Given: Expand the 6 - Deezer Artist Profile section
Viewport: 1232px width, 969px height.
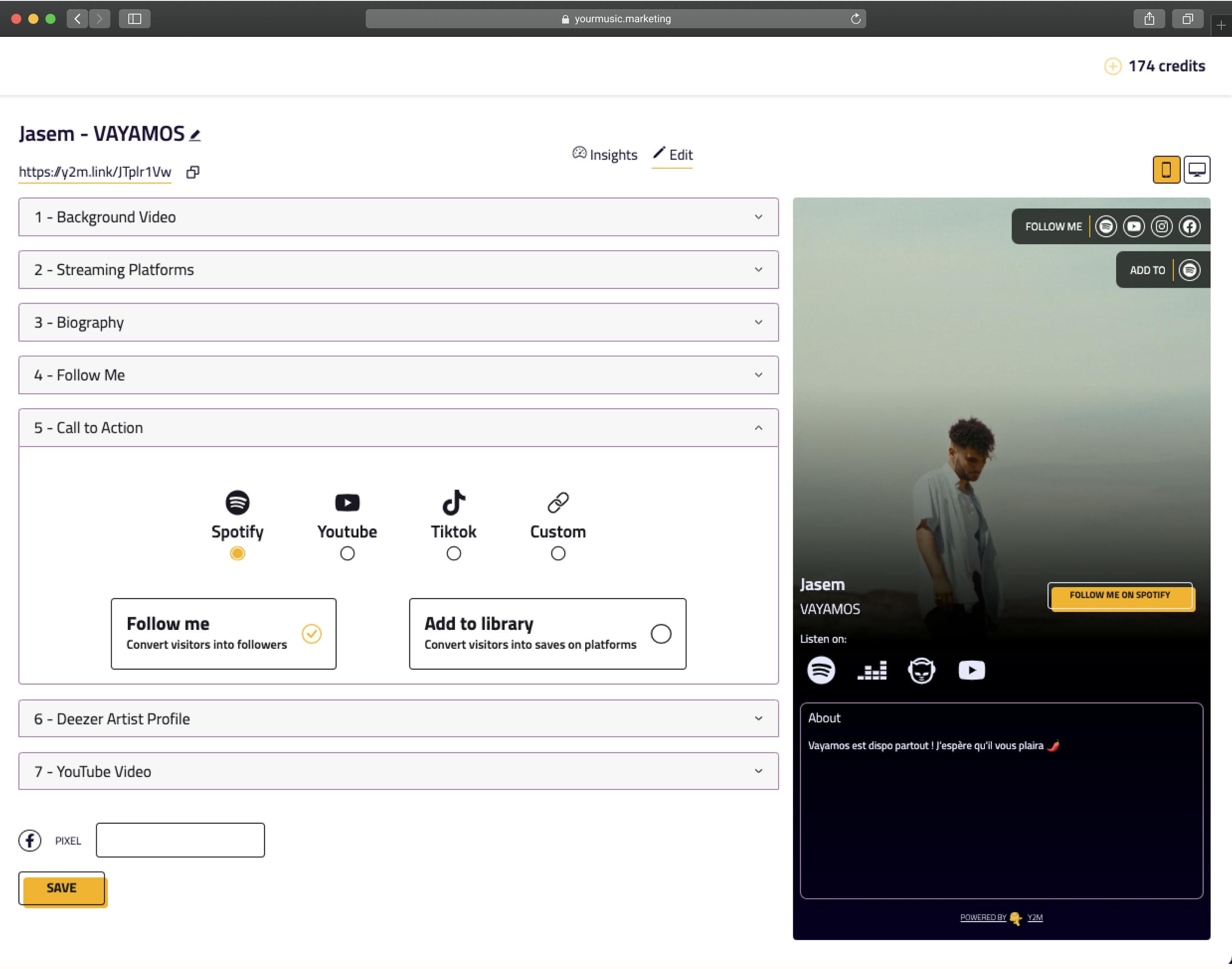Looking at the screenshot, I should click(398, 719).
